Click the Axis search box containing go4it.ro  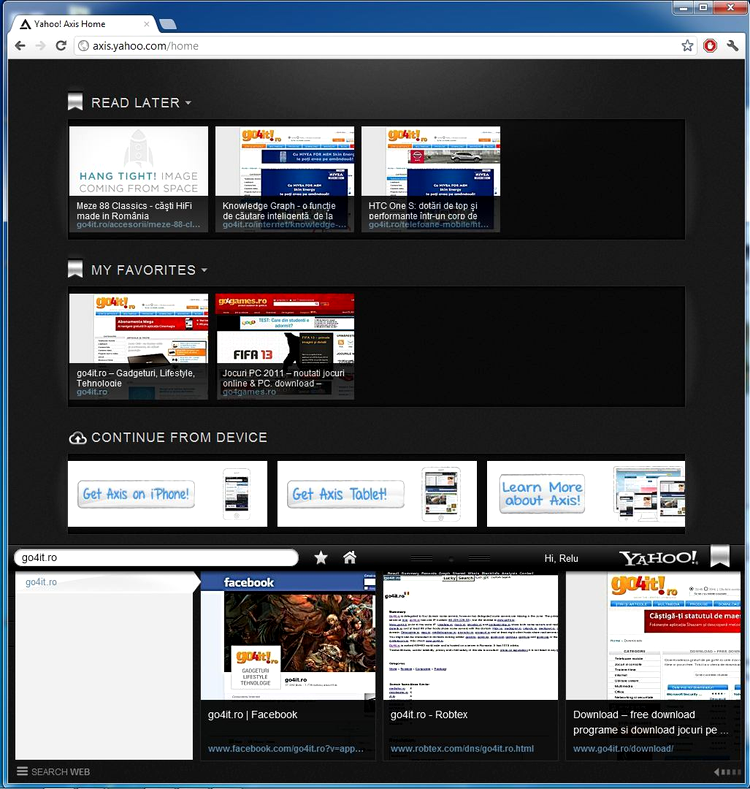[156, 558]
